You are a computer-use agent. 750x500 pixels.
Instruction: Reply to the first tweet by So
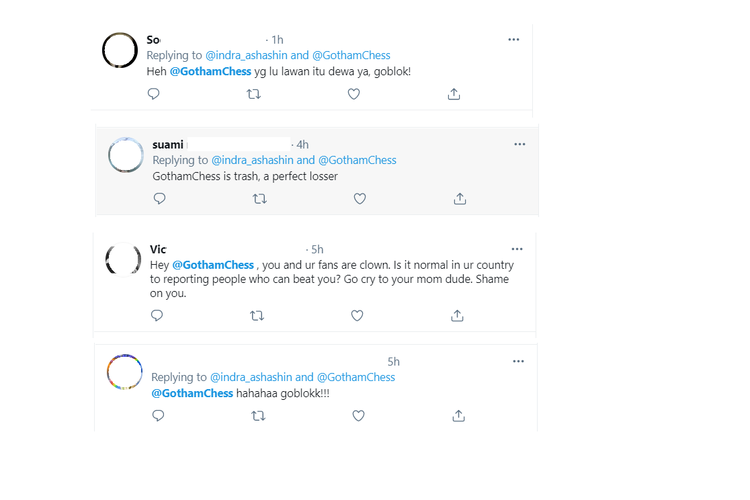click(x=153, y=94)
